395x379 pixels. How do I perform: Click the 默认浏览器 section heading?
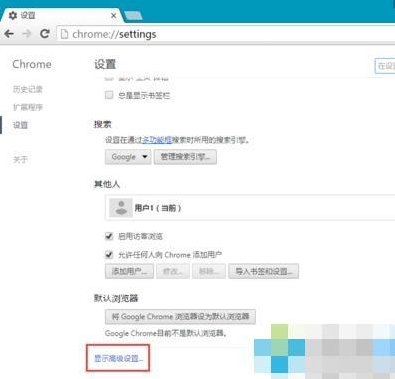click(116, 298)
